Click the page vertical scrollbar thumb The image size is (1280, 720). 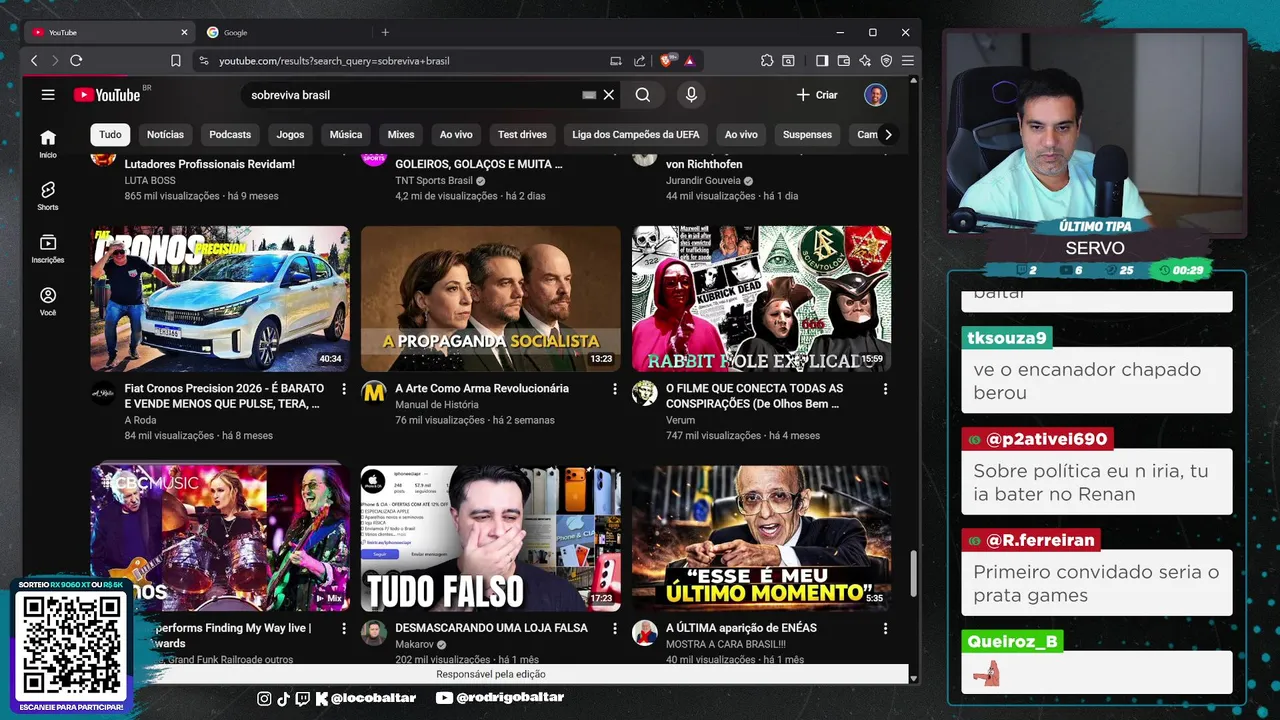click(912, 574)
